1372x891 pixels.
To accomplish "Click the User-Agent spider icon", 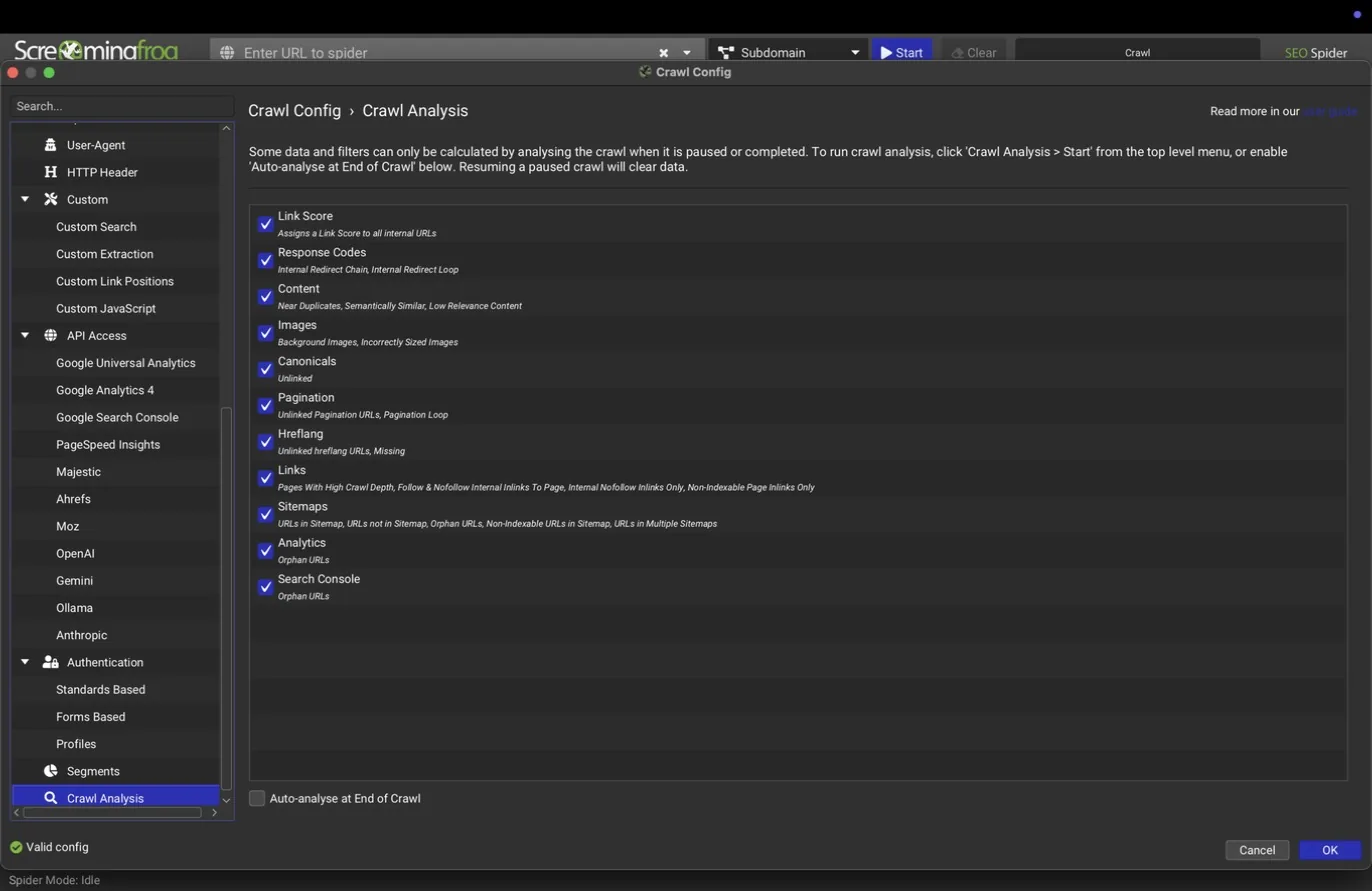I will point(50,145).
